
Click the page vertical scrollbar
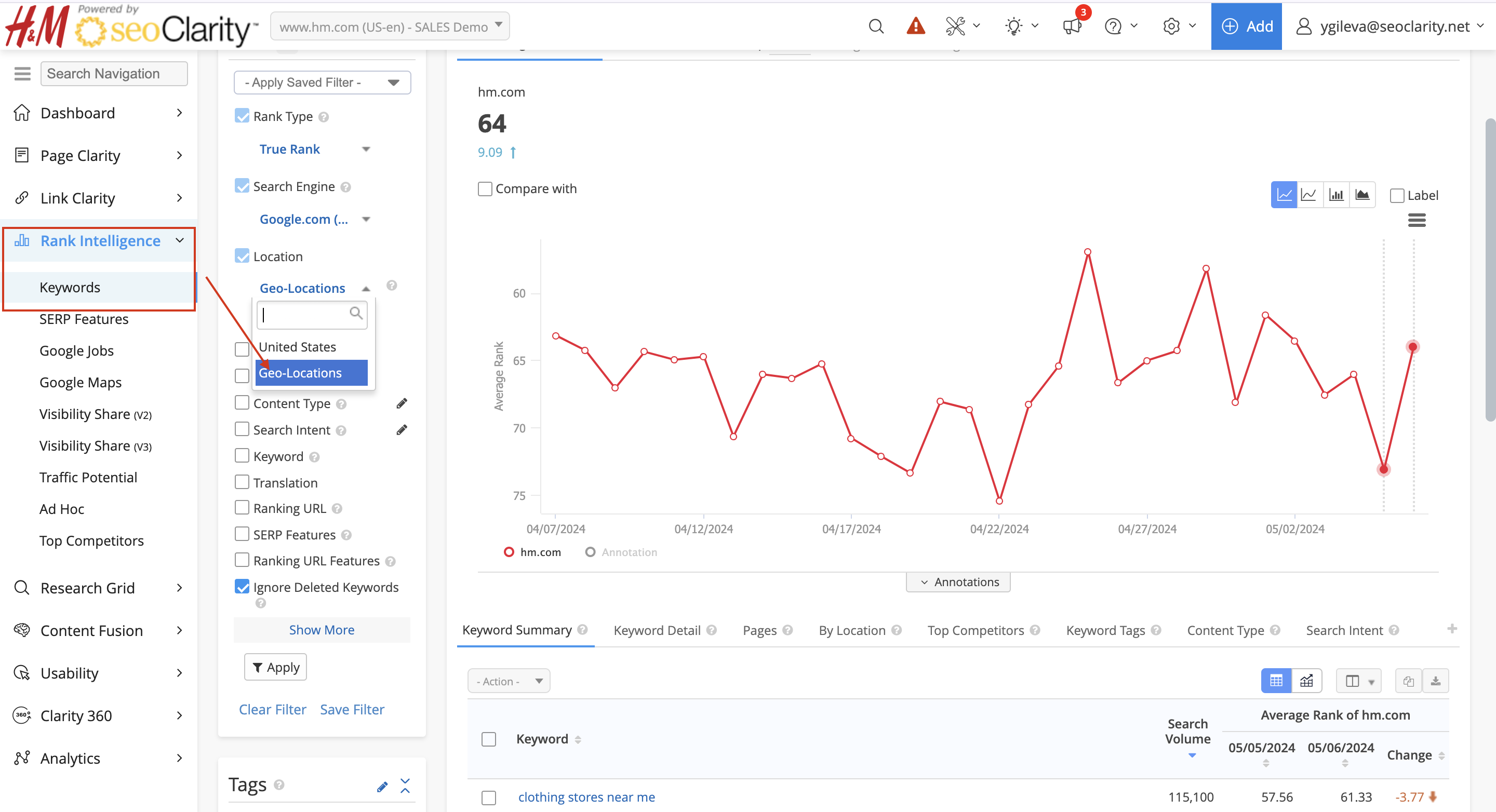pyautogui.click(x=1490, y=270)
